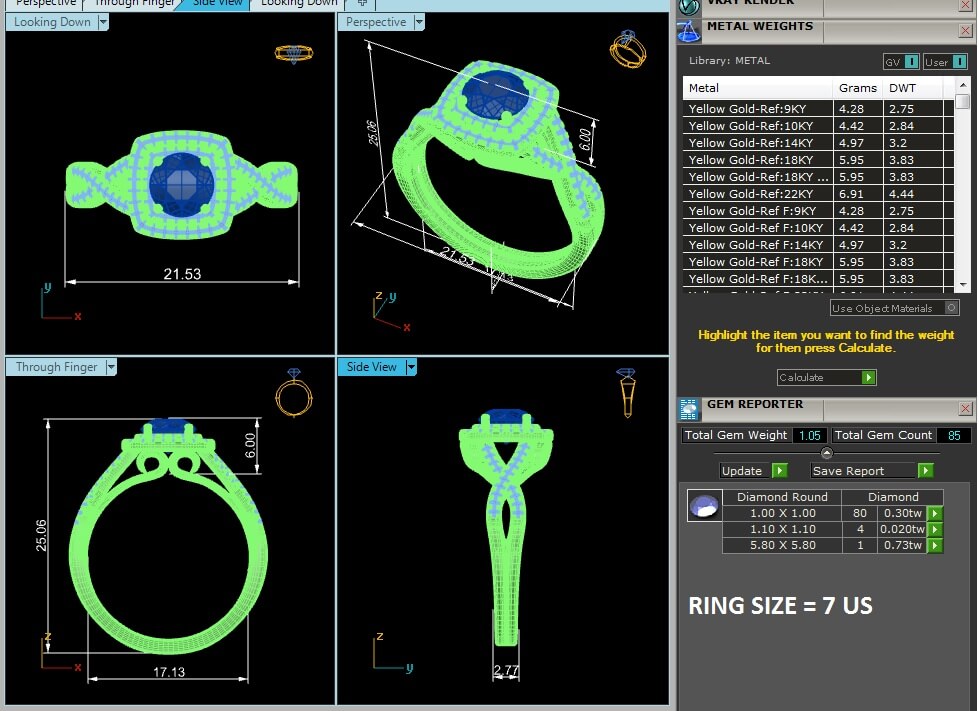Click the V-Ray Render panel icon
The image size is (979, 711).
689,6
